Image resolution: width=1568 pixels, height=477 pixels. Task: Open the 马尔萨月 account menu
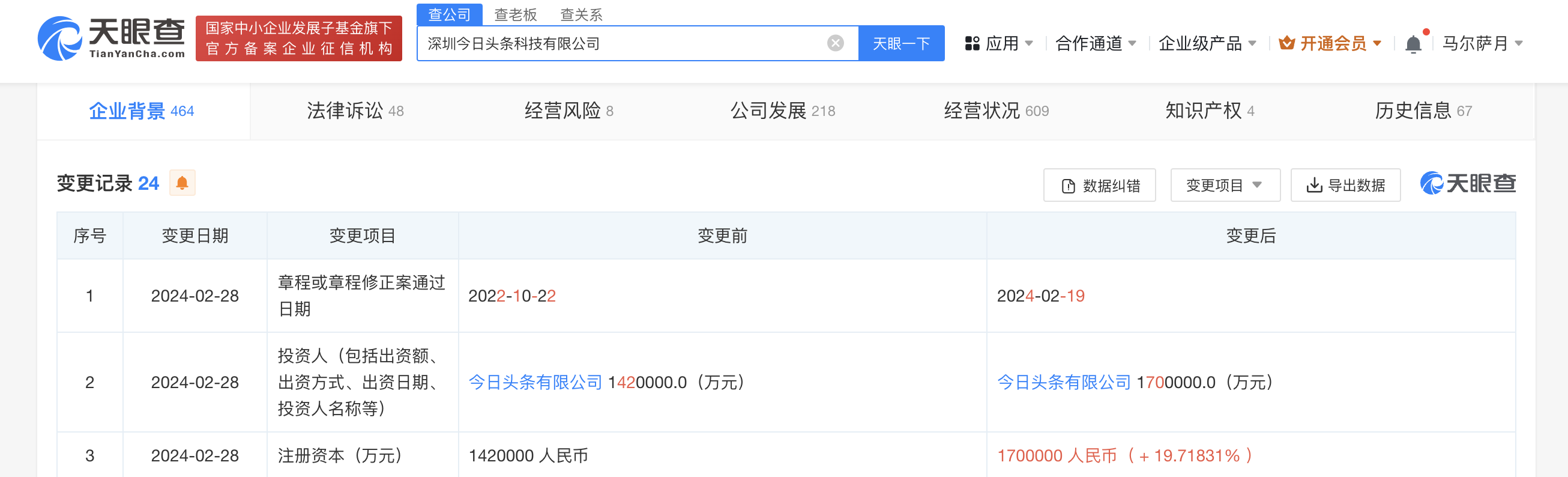click(1482, 44)
